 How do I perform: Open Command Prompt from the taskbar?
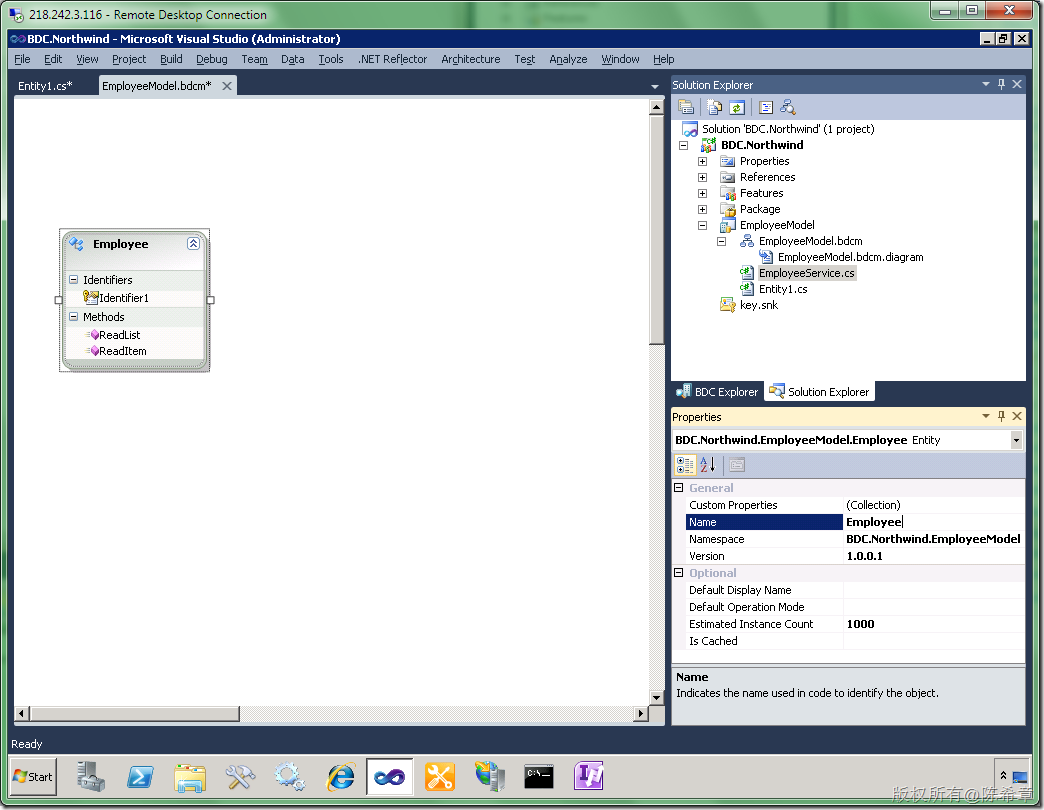point(539,777)
